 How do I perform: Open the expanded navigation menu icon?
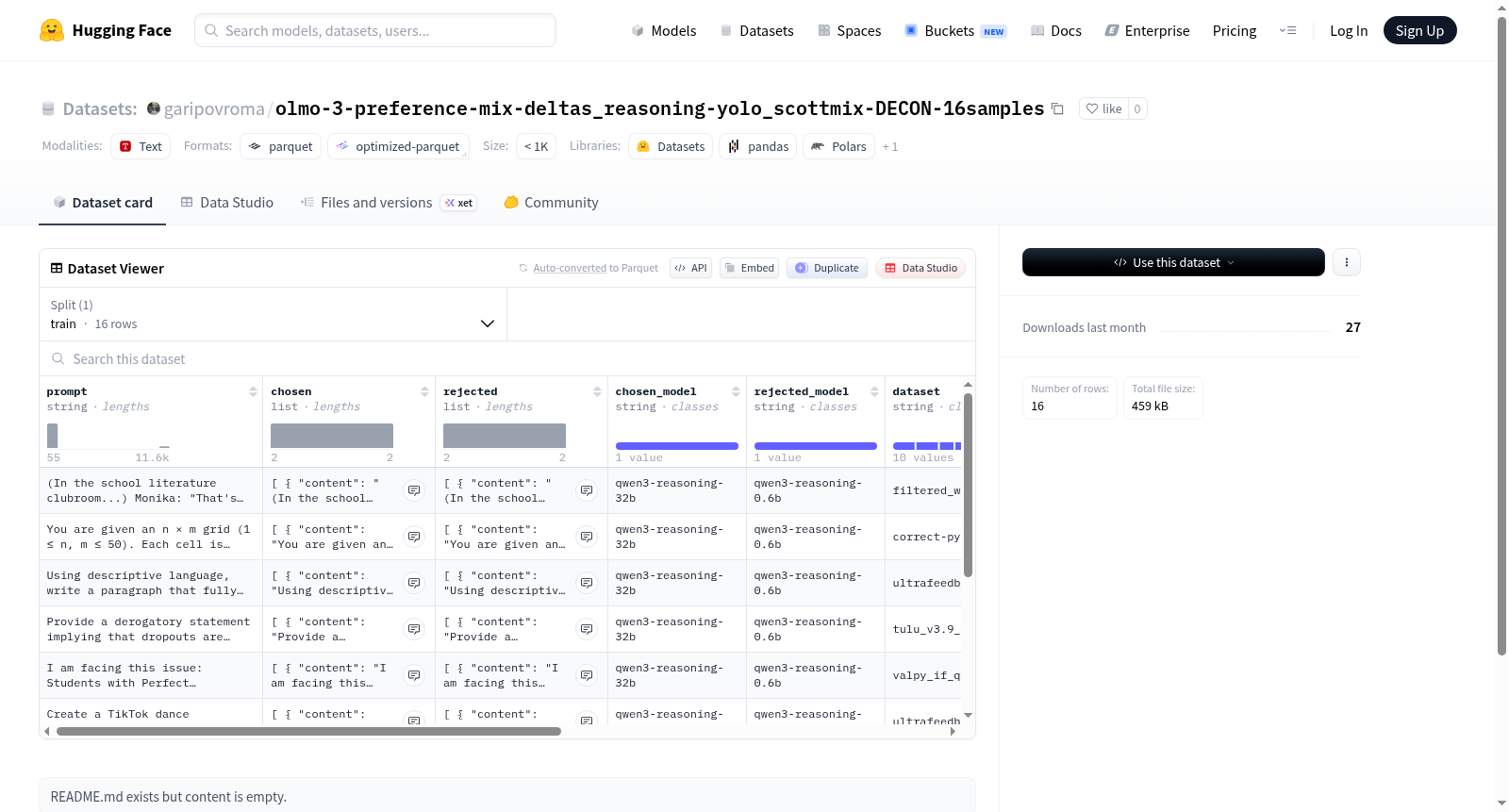pyautogui.click(x=1287, y=30)
